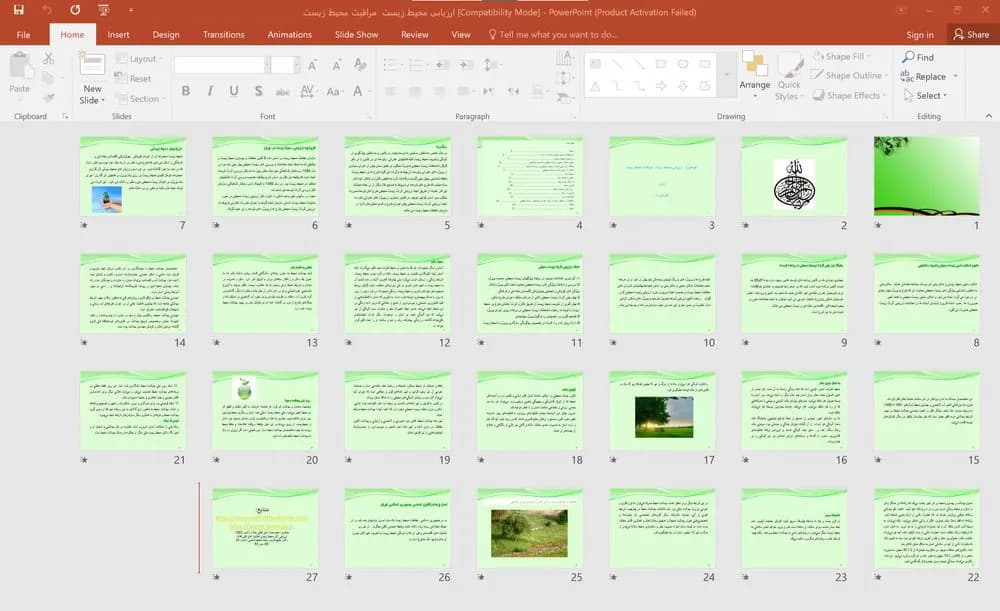Open the Font Color picker
This screenshot has height=611, width=1000.
tap(358, 91)
